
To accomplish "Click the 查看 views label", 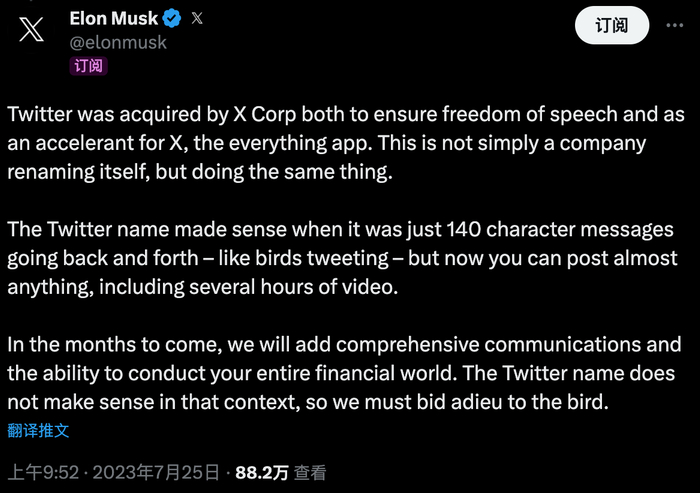I will point(310,473).
